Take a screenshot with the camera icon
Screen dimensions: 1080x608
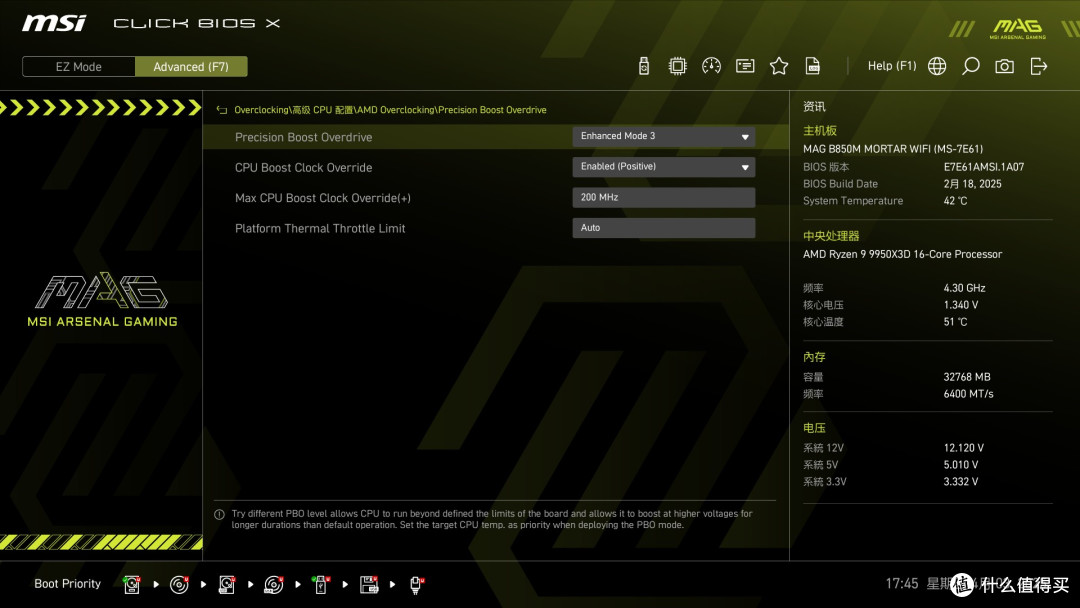(x=1004, y=66)
